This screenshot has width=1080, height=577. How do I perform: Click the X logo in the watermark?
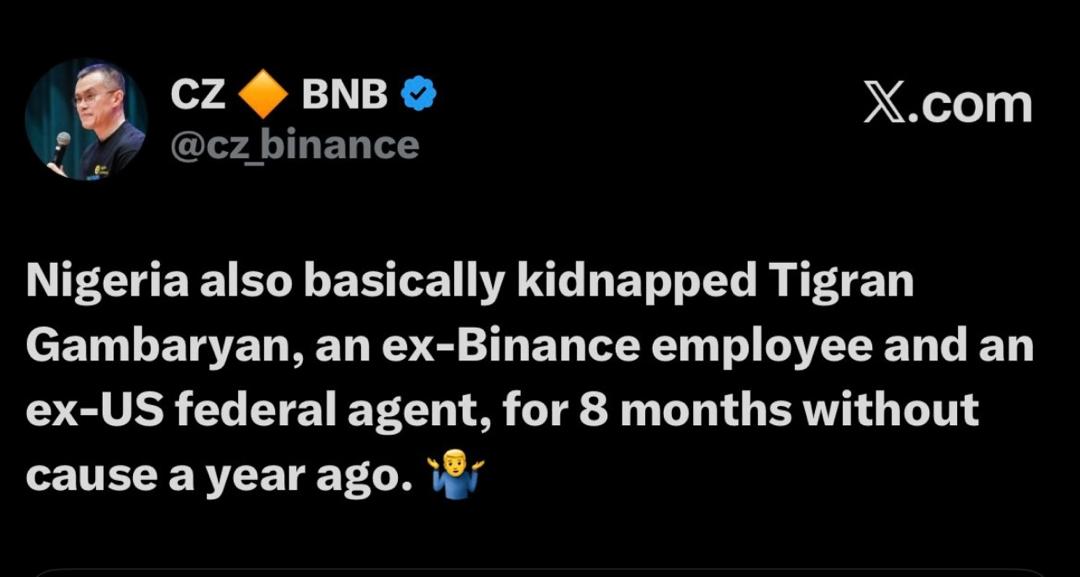pos(883,104)
